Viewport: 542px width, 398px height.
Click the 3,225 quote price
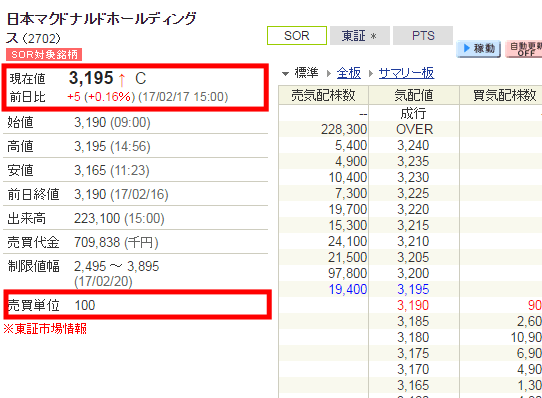413,193
